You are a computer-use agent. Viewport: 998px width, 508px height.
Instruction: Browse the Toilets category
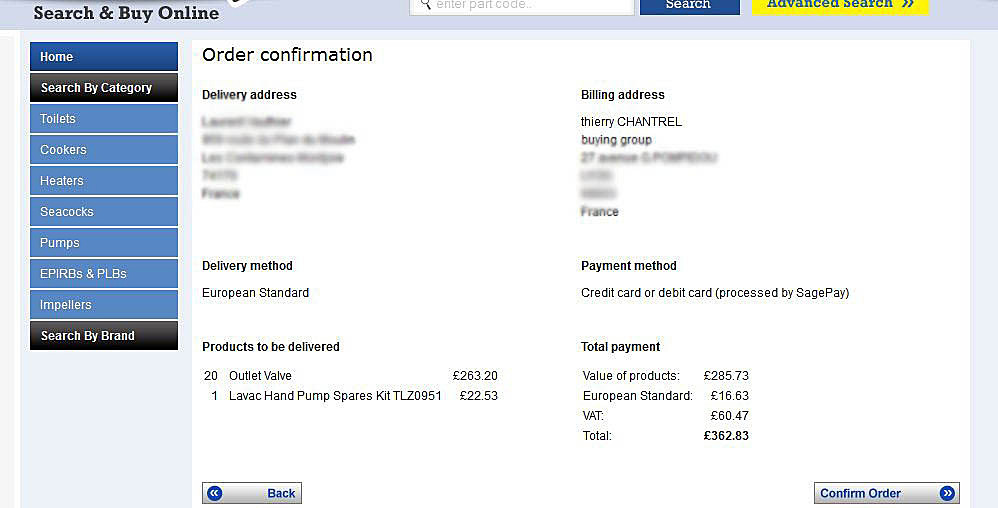click(x=104, y=118)
